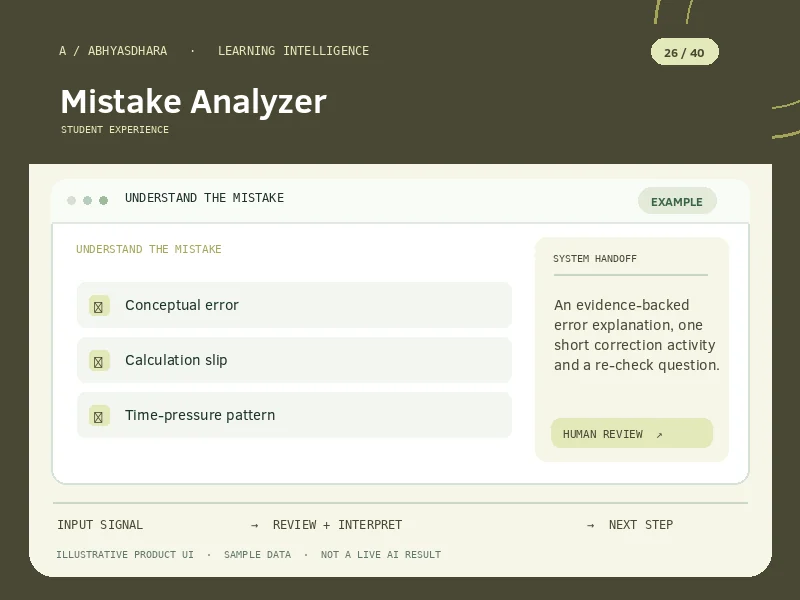The image size is (800, 600).
Task: Click SAMPLE DATA footer text
Action: pyautogui.click(x=257, y=555)
